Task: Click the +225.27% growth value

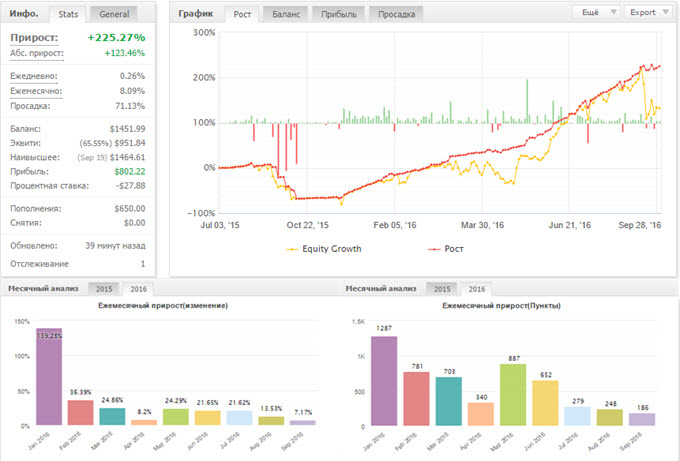Action: click(116, 38)
